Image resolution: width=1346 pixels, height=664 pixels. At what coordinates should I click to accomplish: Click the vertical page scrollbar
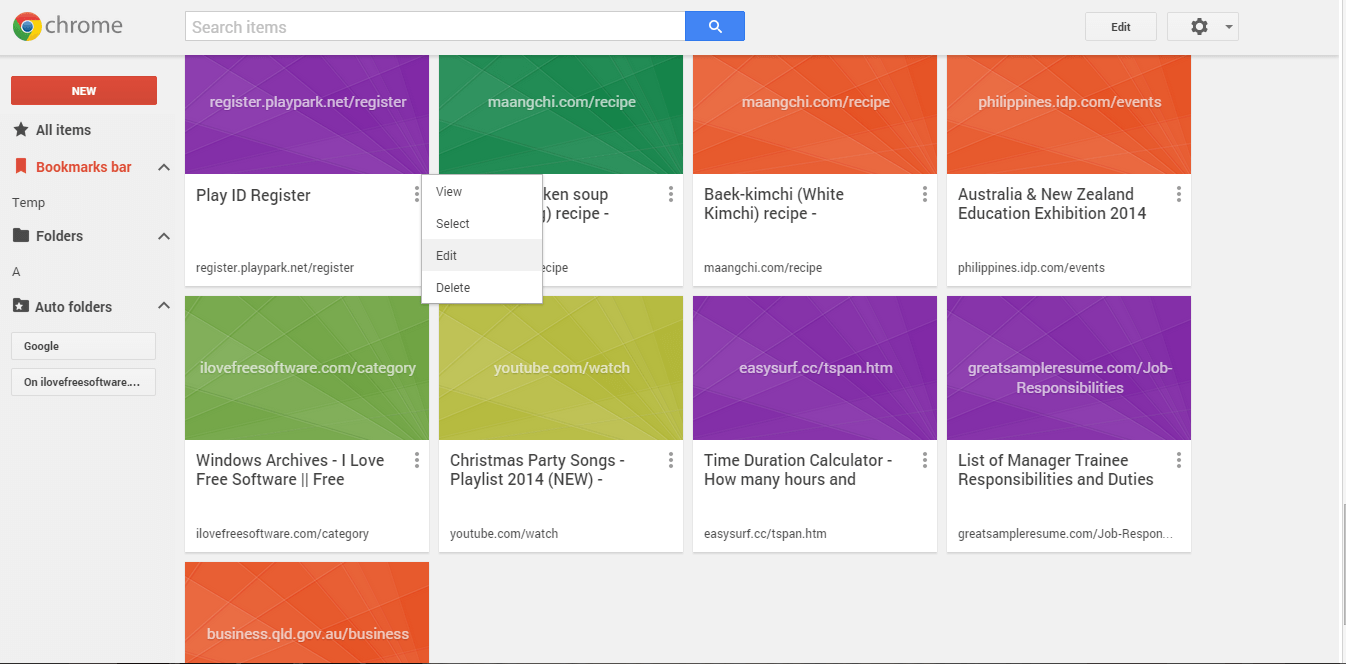[1342, 565]
